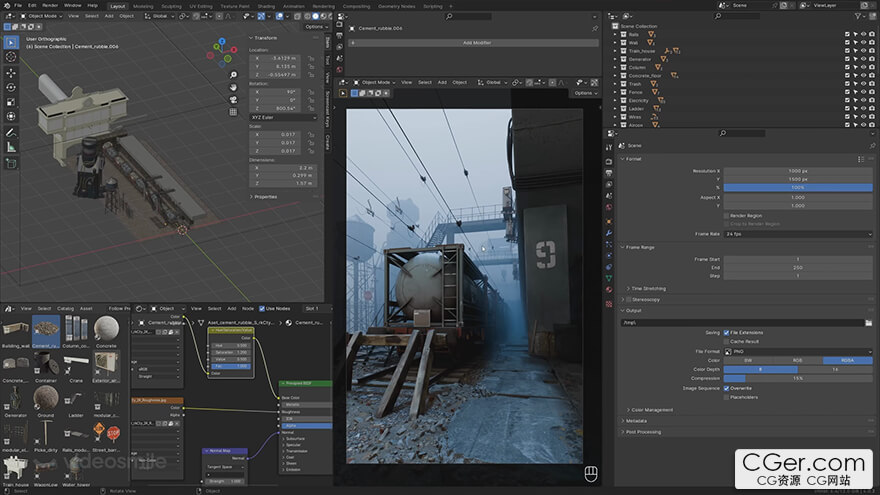Viewport: 880px width, 495px height.
Task: Select the Add Cube tool
Action: (x=11, y=162)
